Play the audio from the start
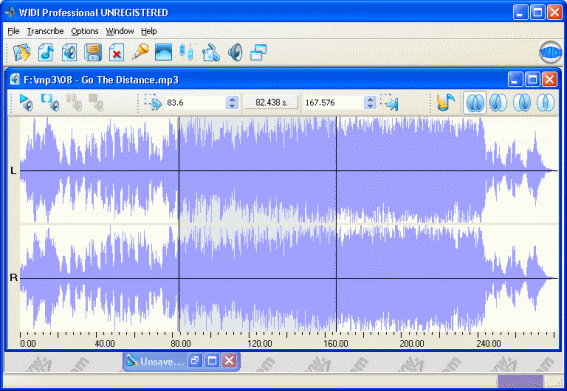 [x=26, y=102]
